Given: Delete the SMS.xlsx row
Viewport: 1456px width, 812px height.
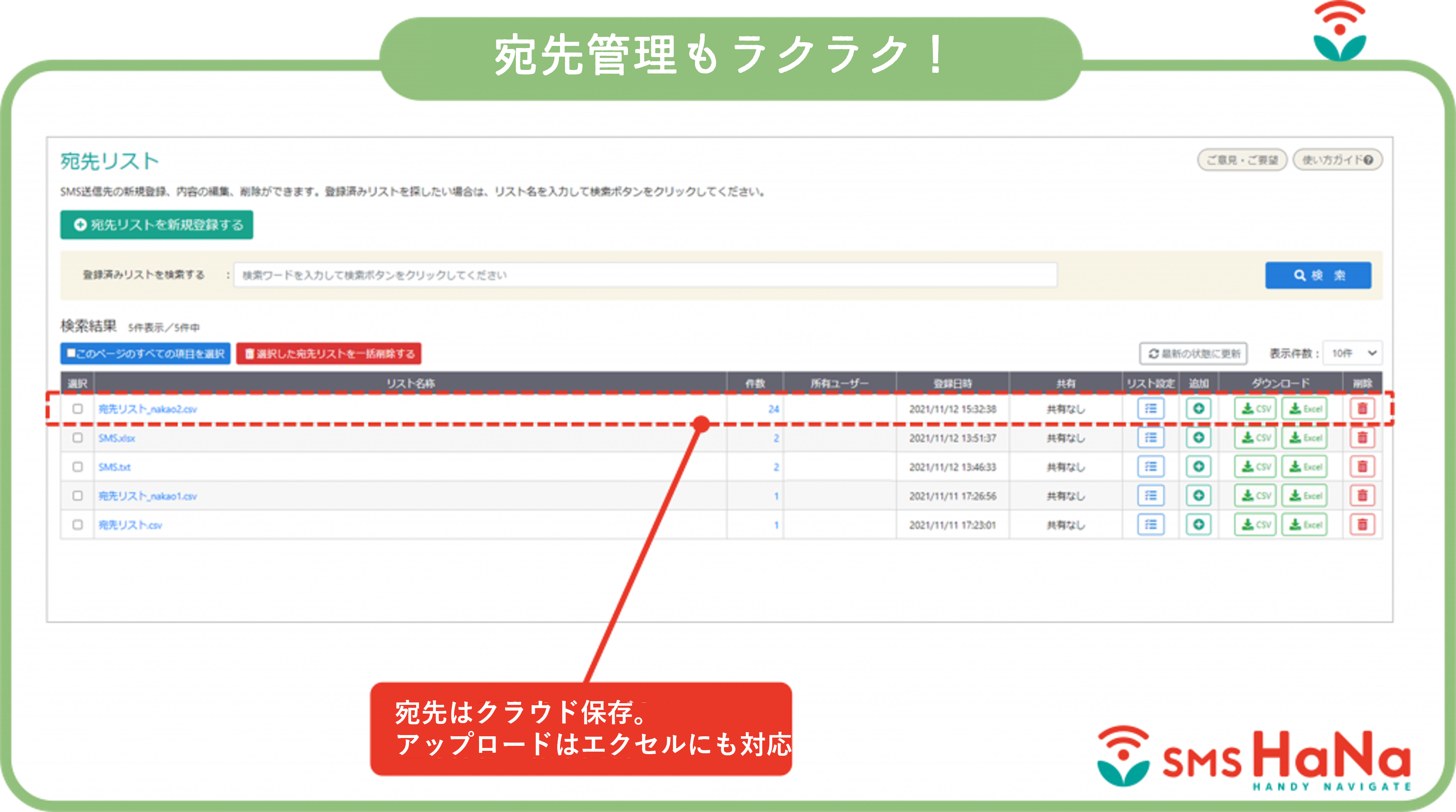Looking at the screenshot, I should (1362, 437).
